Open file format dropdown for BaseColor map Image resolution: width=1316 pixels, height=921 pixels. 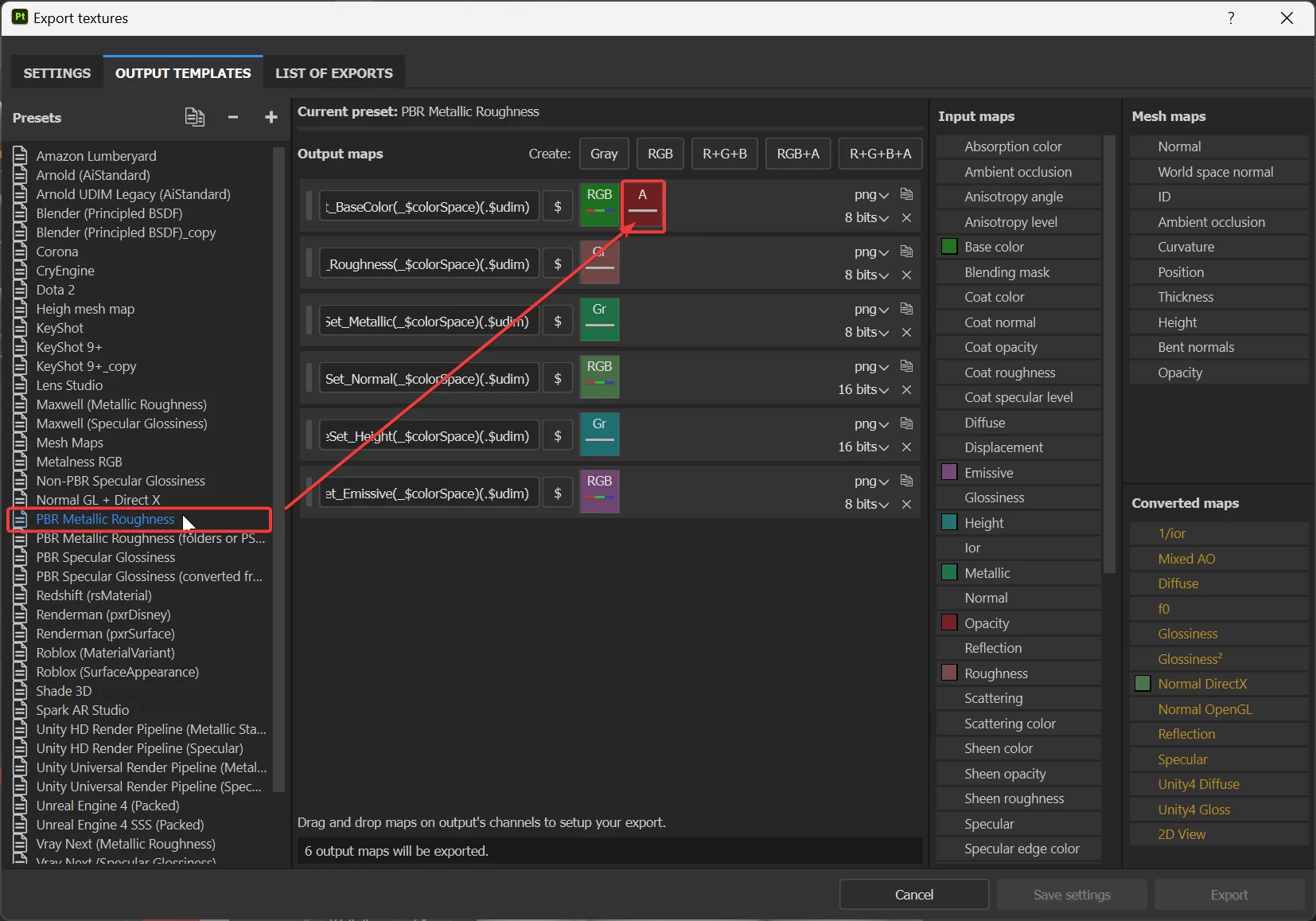(x=871, y=195)
